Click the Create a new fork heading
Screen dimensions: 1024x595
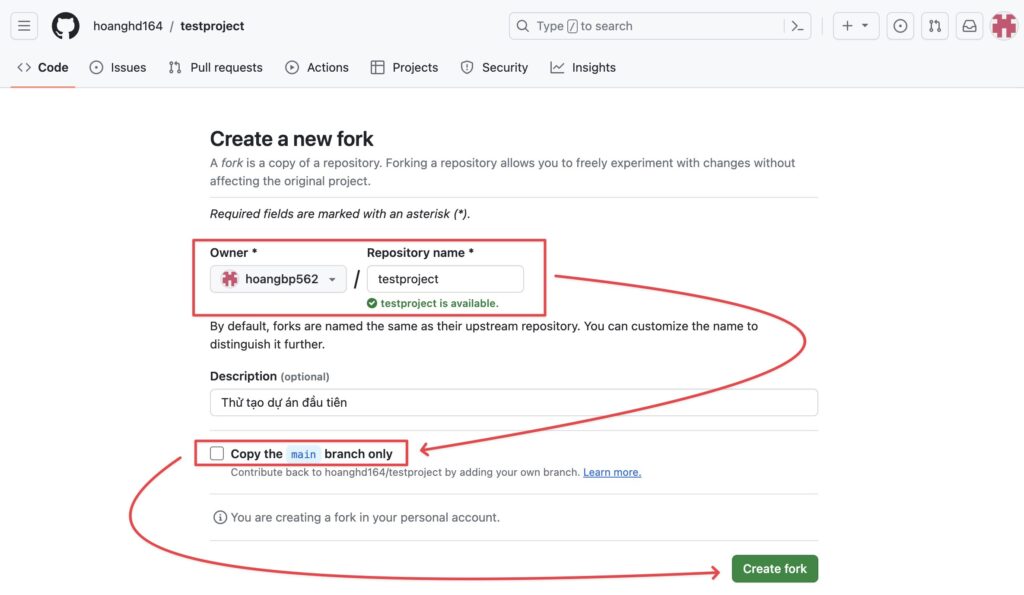[x=291, y=138]
